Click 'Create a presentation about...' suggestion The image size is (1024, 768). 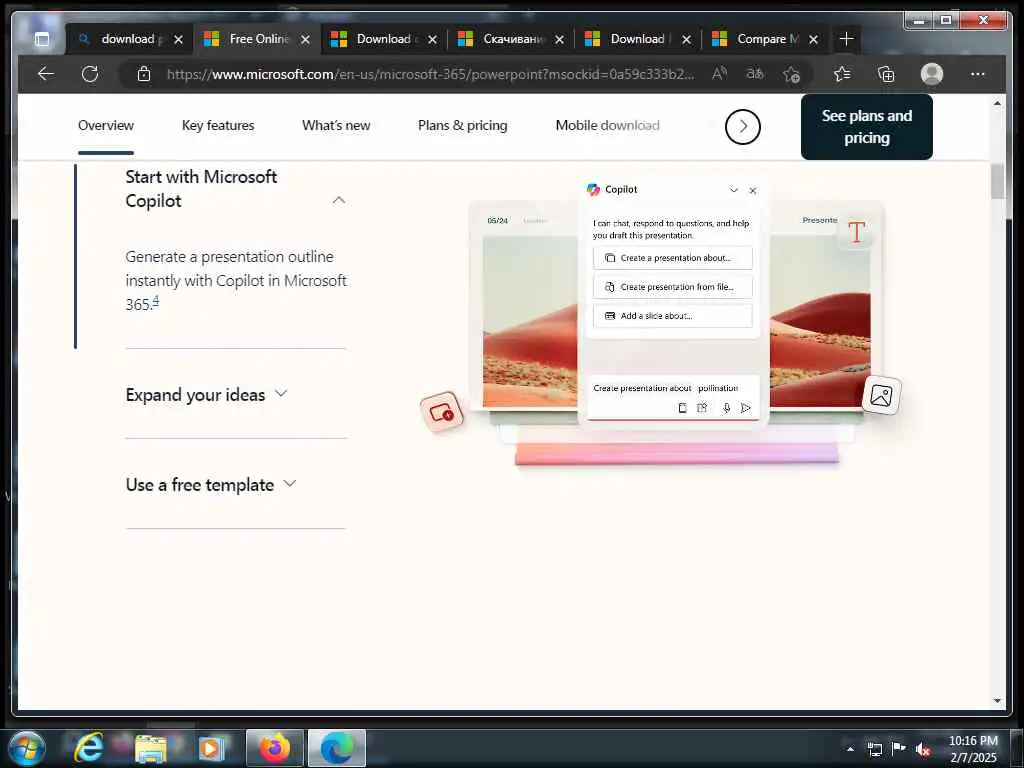[x=673, y=258]
